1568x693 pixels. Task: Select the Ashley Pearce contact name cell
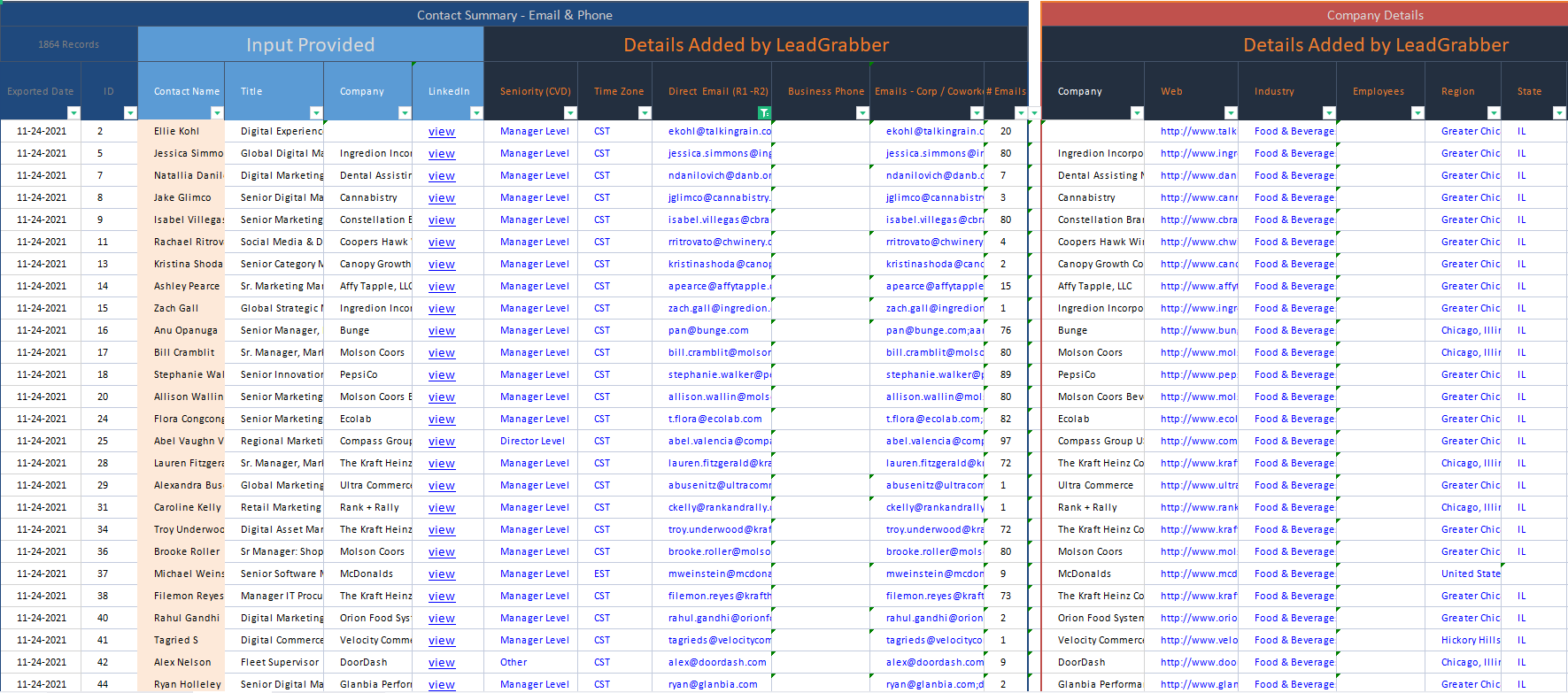(x=182, y=286)
